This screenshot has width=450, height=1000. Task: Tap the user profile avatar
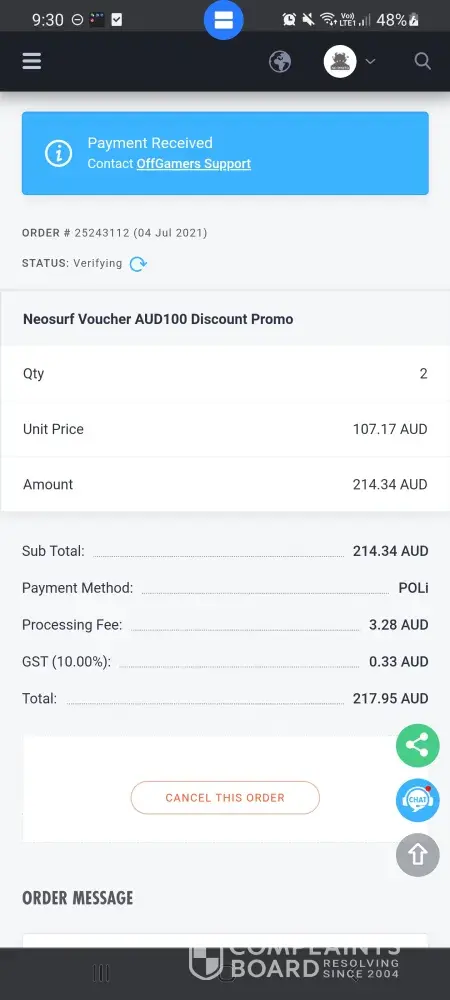(340, 62)
